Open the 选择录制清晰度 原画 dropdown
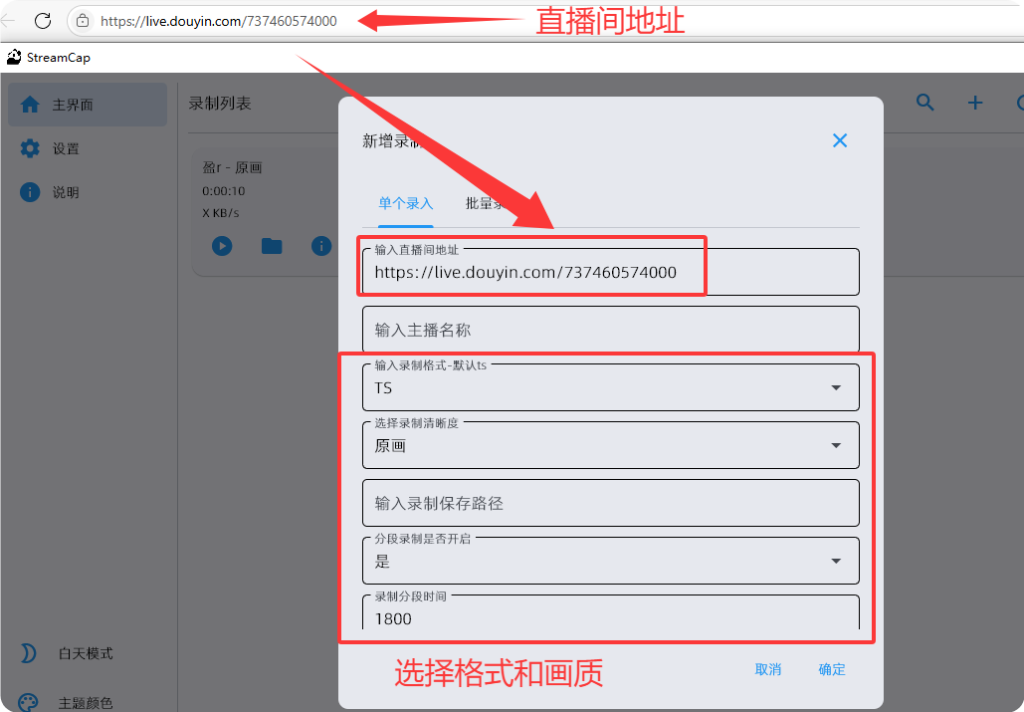This screenshot has height=712, width=1024. (611, 445)
